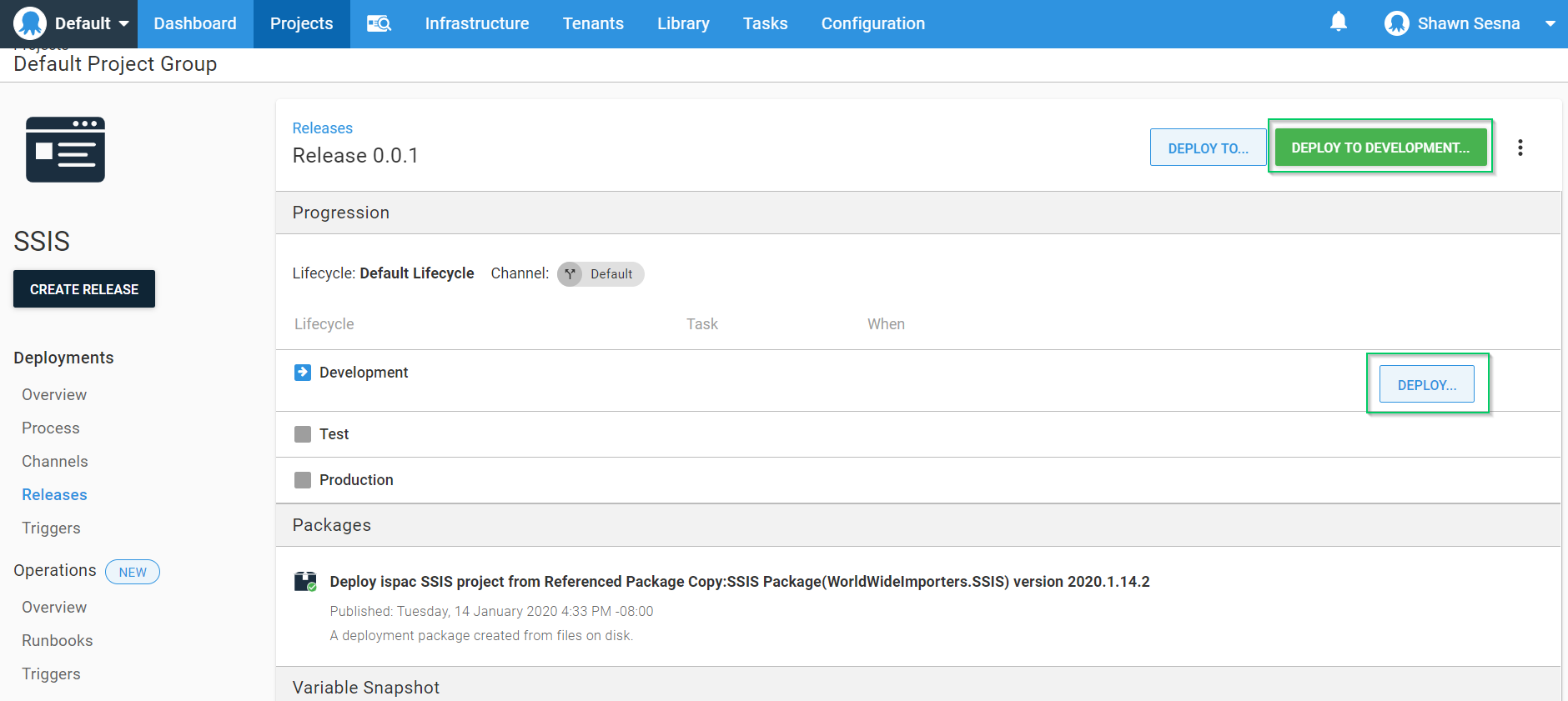The height and width of the screenshot is (701, 1568).
Task: Click the project search icon in navbar
Action: tap(379, 23)
